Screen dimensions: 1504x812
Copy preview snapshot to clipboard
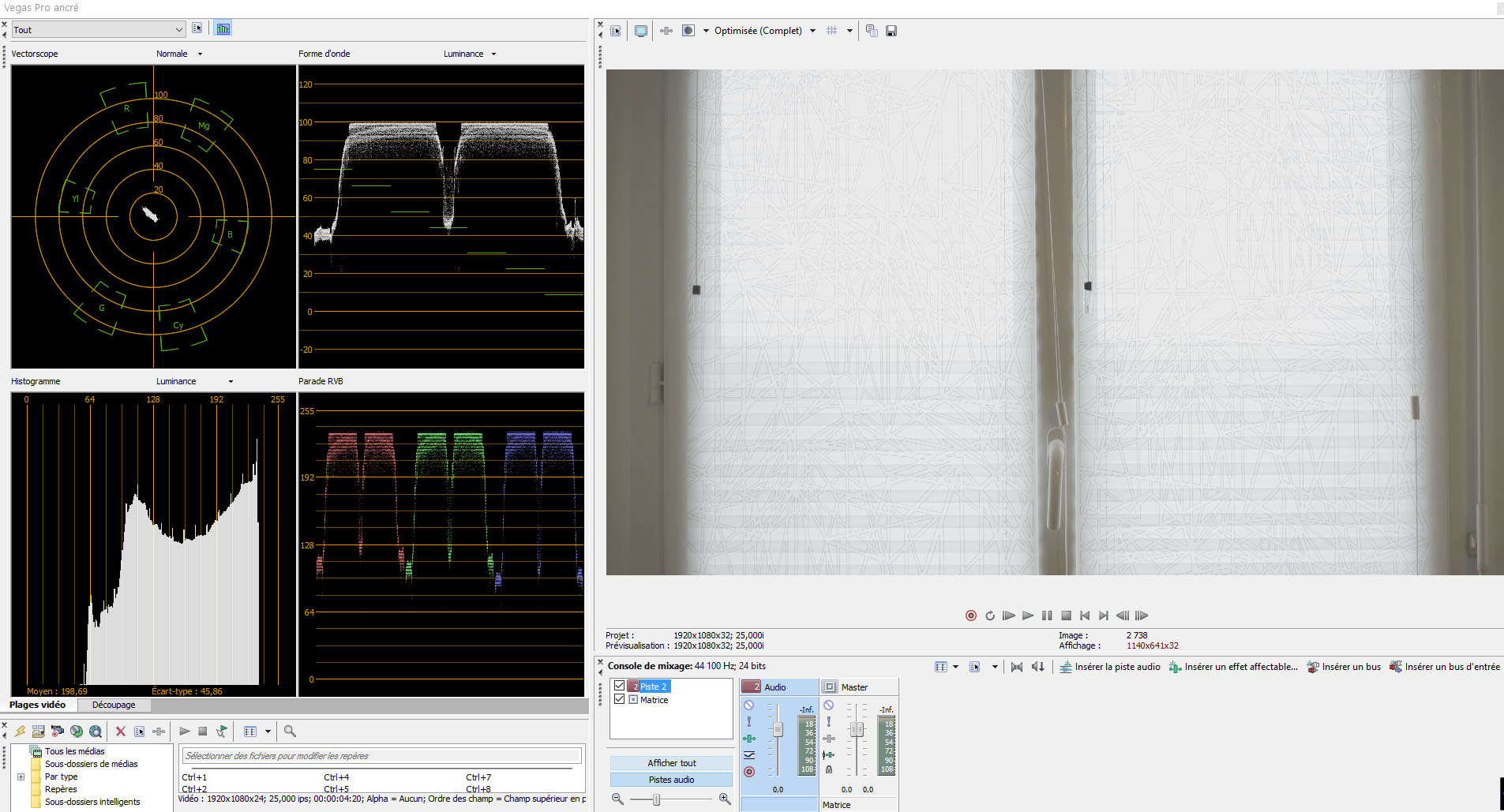872,31
